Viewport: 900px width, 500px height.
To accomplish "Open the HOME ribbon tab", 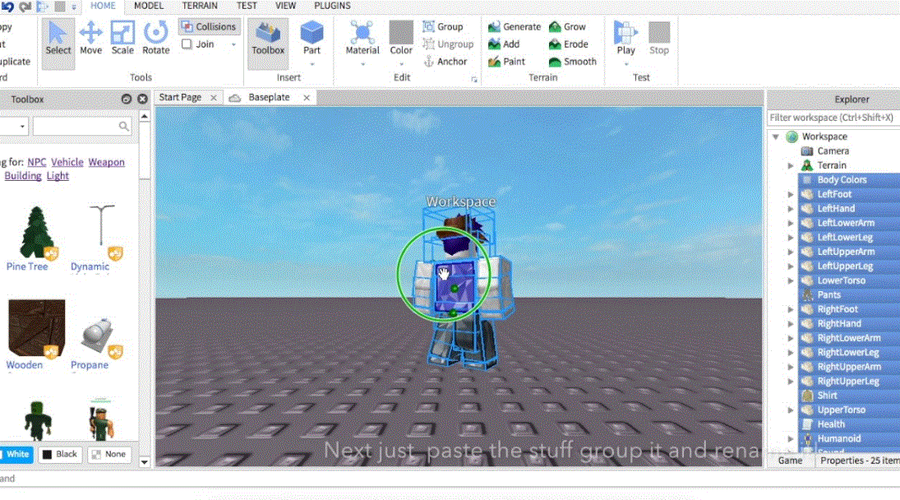I will (x=103, y=6).
